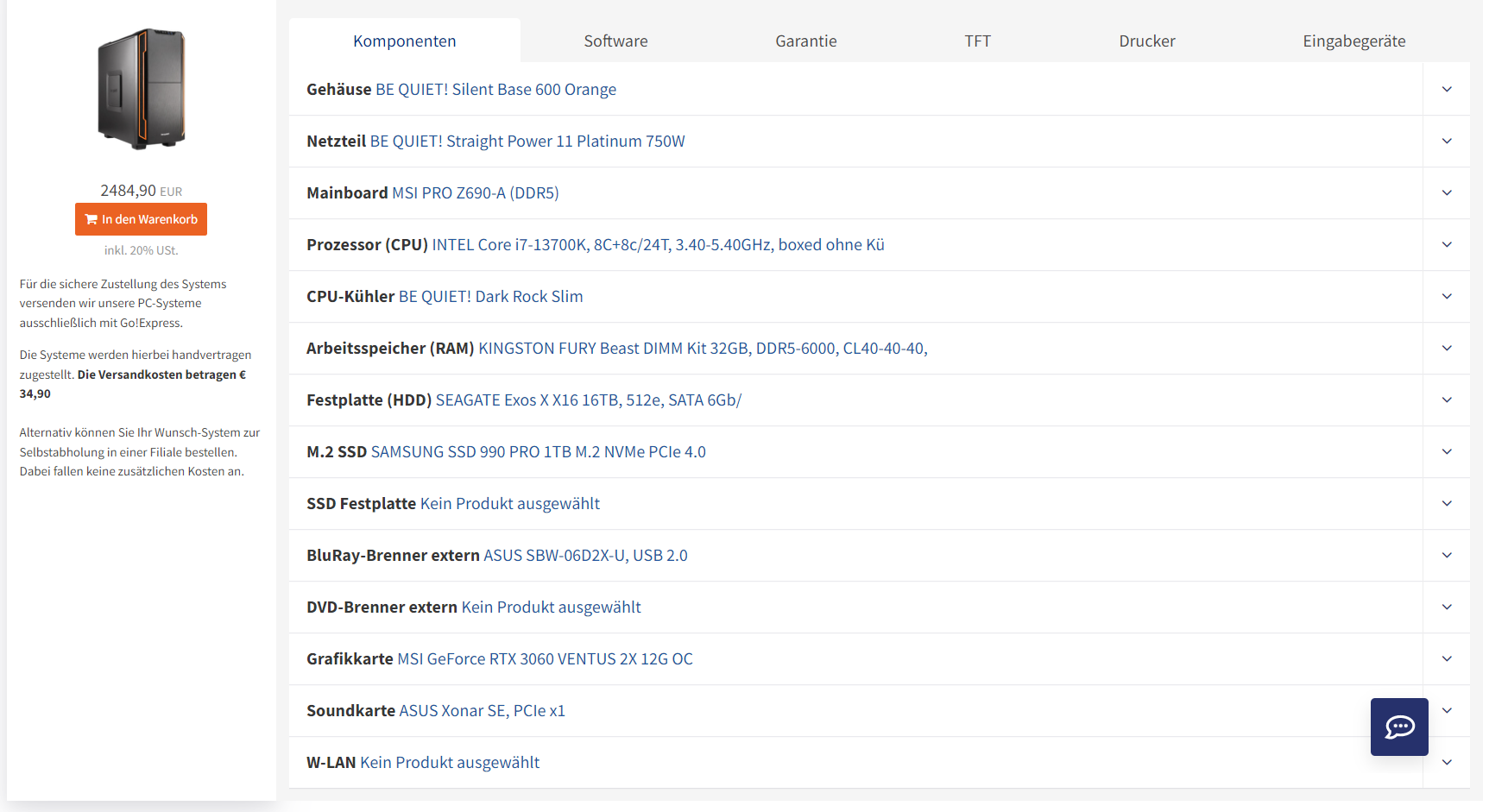Click ASUS Xonar SE, PCIe x1 text

point(482,711)
